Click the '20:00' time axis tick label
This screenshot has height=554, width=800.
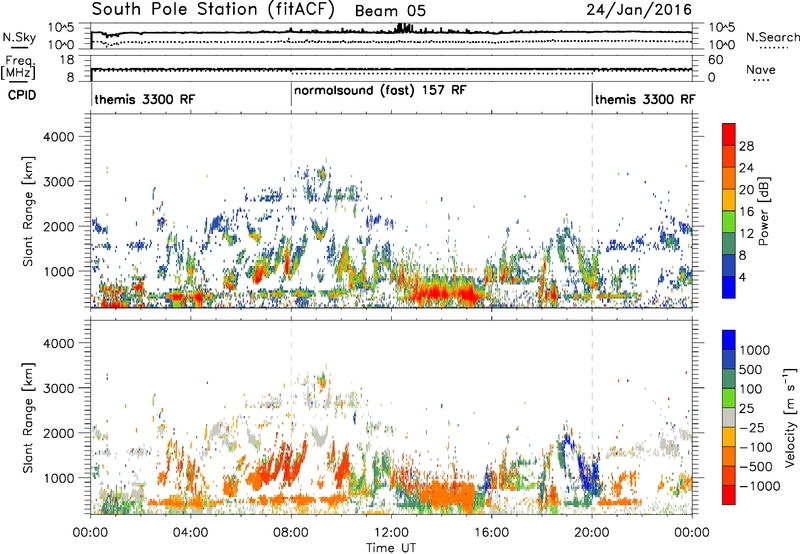[592, 533]
